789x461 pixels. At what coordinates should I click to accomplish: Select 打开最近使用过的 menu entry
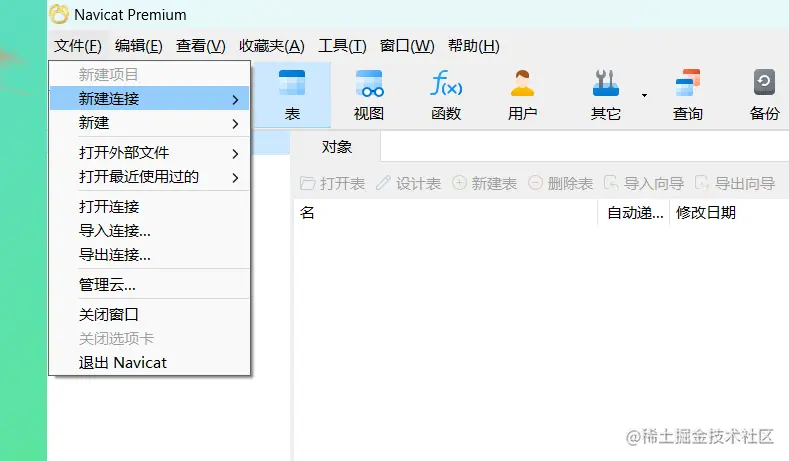click(150, 177)
